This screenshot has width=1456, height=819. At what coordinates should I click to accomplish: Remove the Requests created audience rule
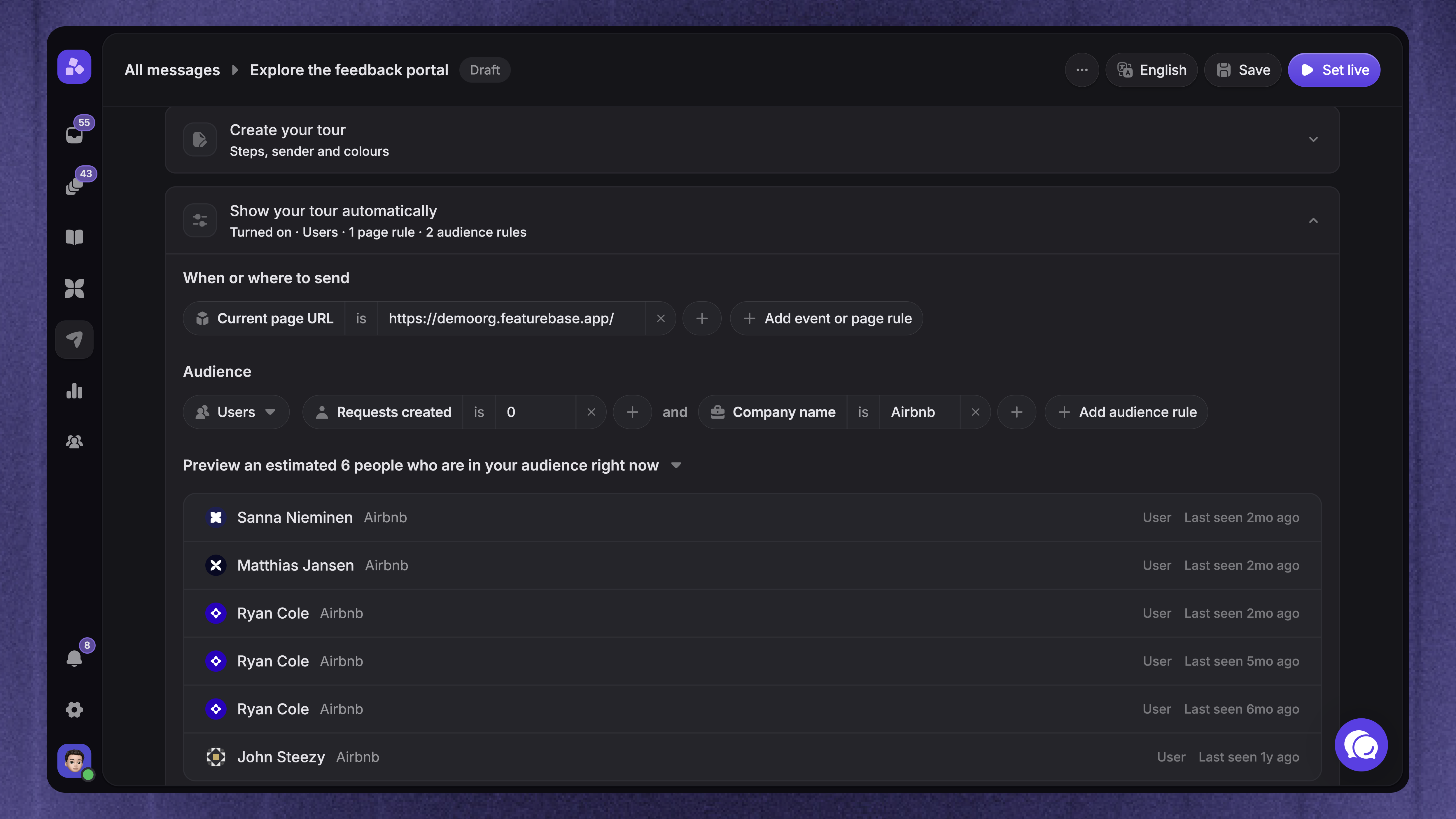tap(591, 412)
